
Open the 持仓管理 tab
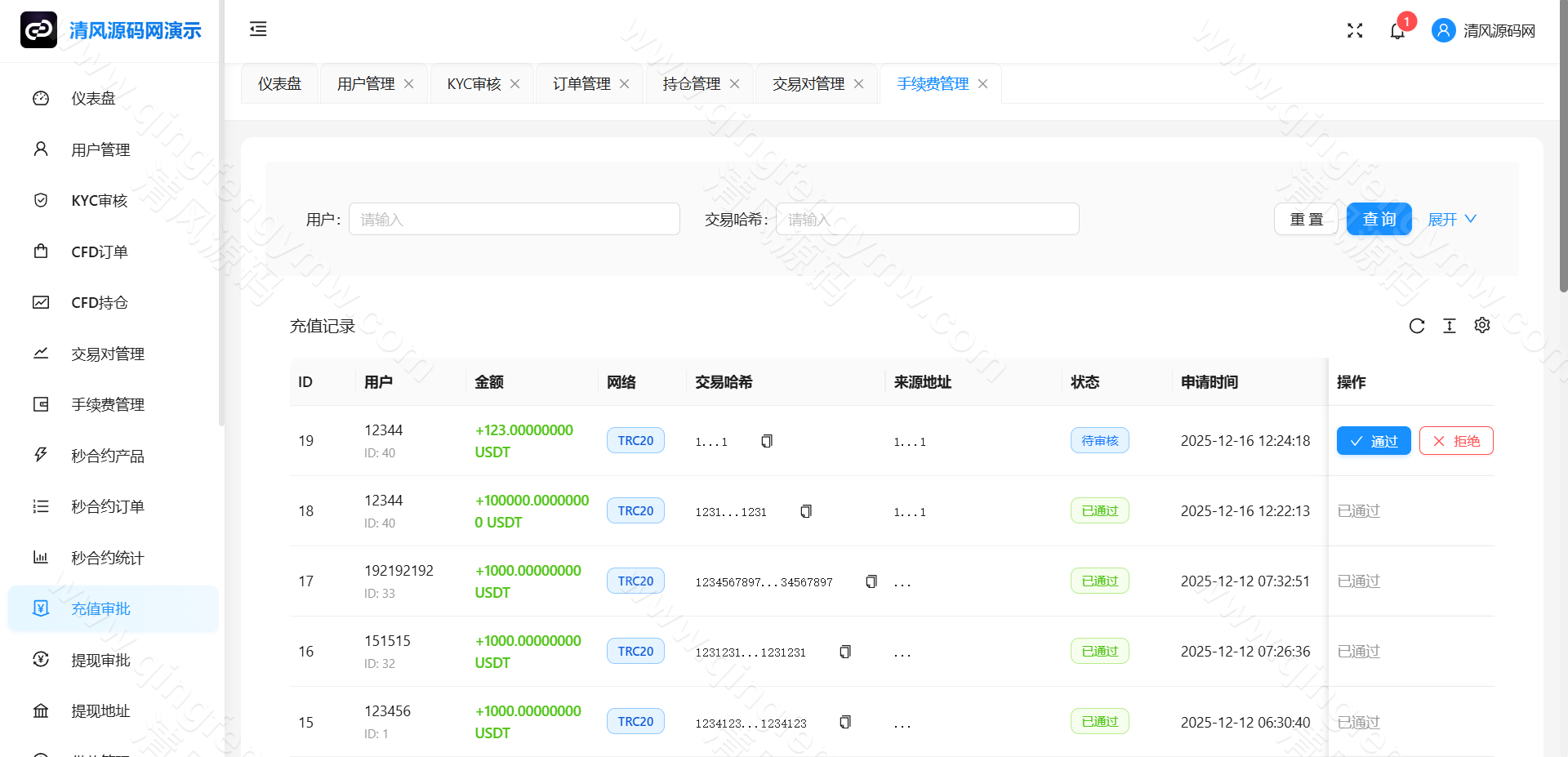point(690,82)
